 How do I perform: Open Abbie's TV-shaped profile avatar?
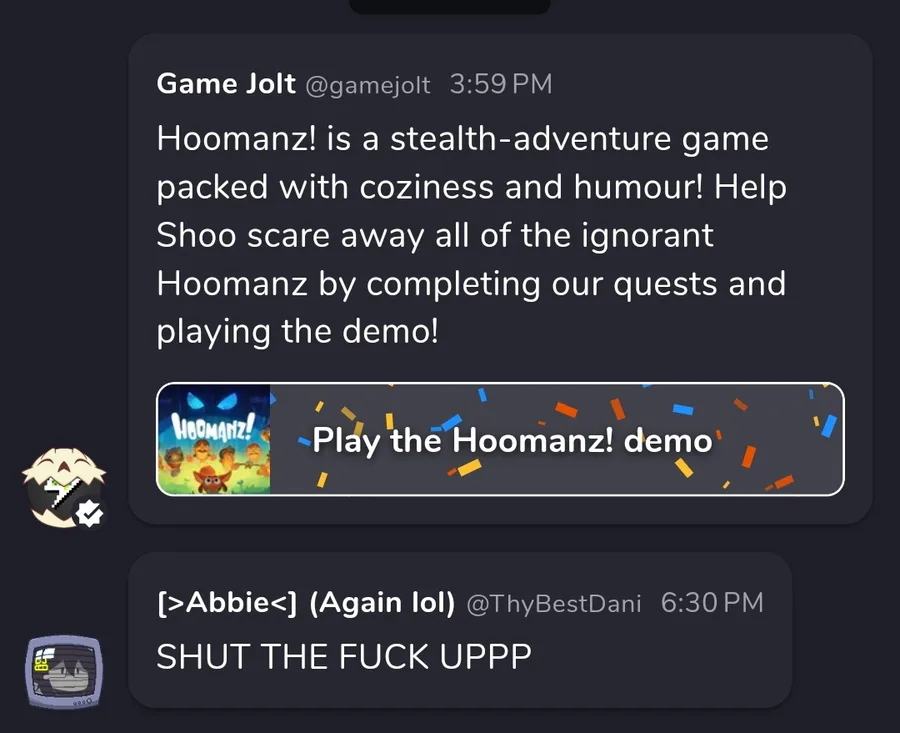coord(64,672)
